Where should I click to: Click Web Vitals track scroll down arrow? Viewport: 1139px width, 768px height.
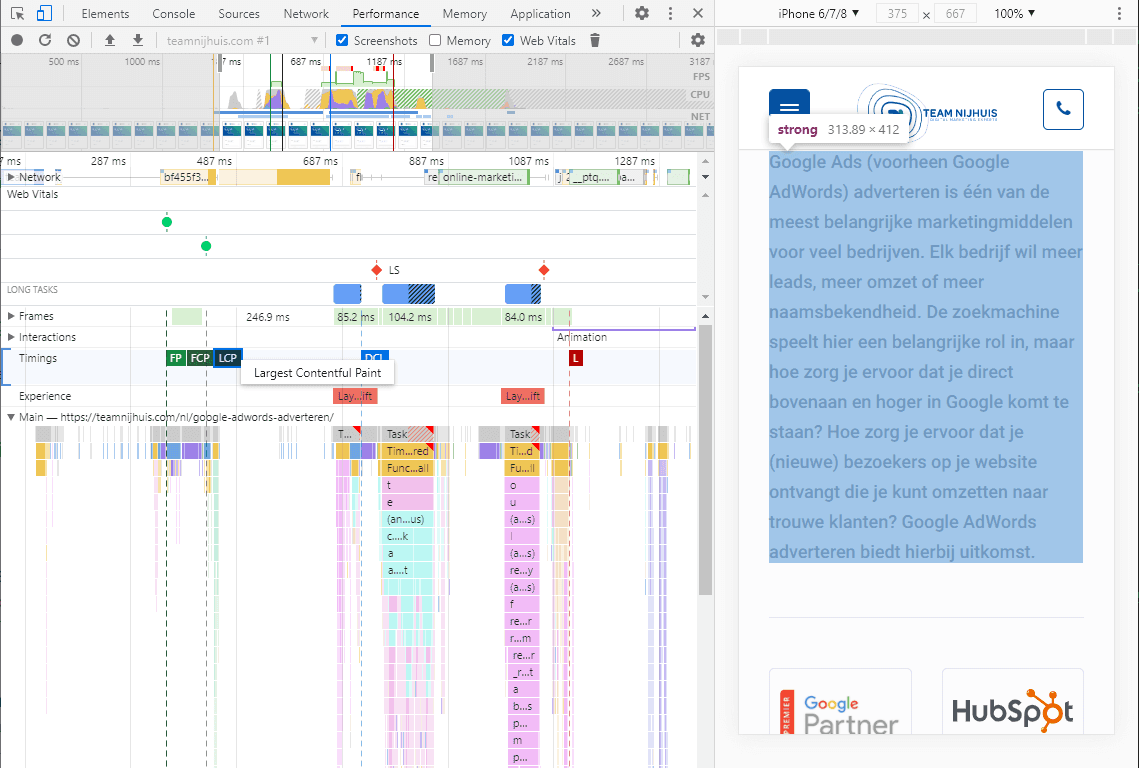click(705, 296)
